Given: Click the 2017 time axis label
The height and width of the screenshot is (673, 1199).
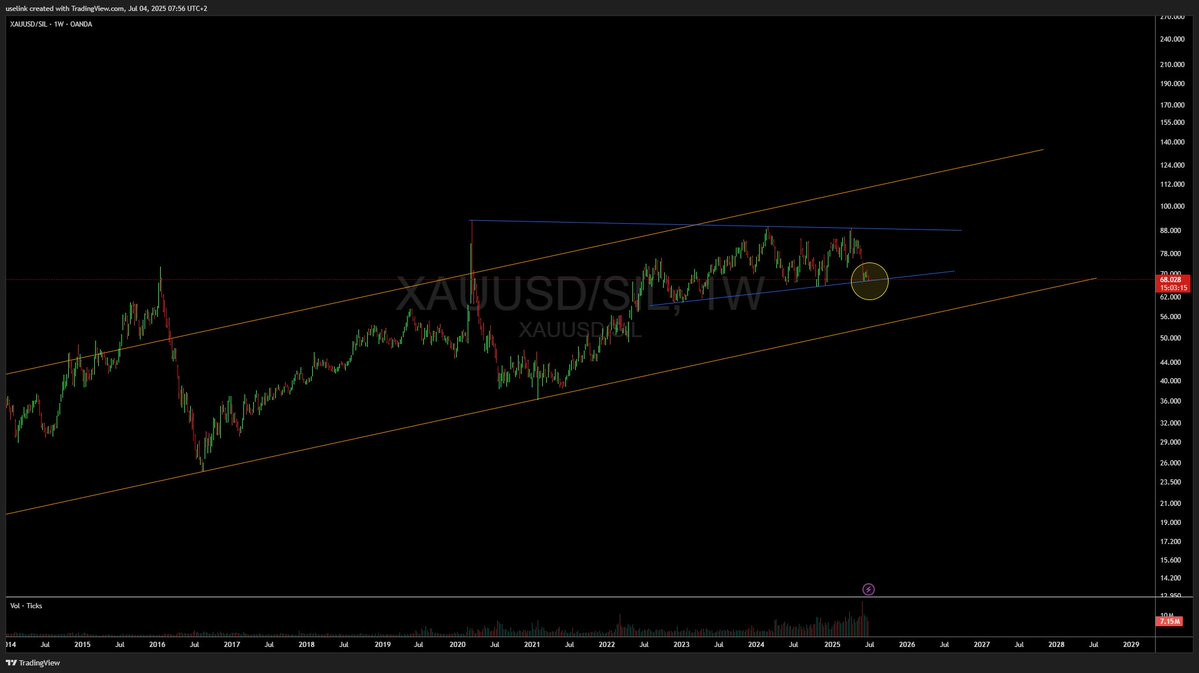Looking at the screenshot, I should 232,645.
